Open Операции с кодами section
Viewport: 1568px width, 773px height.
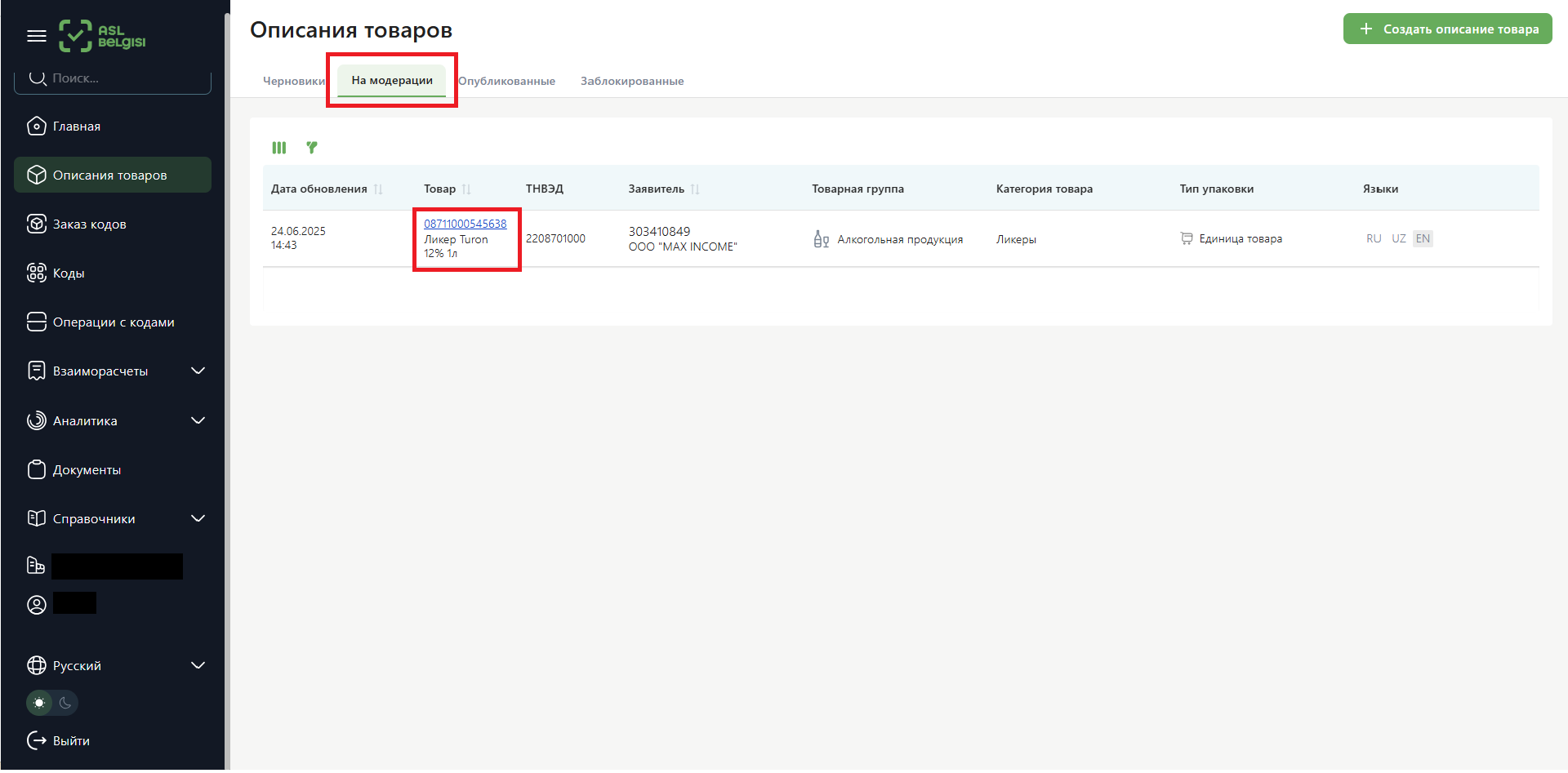[113, 322]
